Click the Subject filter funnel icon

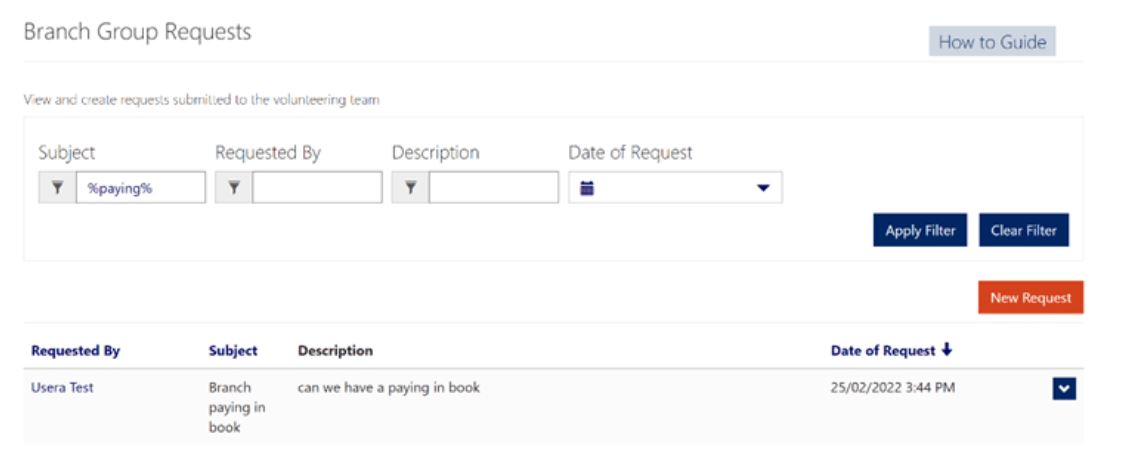coord(58,188)
